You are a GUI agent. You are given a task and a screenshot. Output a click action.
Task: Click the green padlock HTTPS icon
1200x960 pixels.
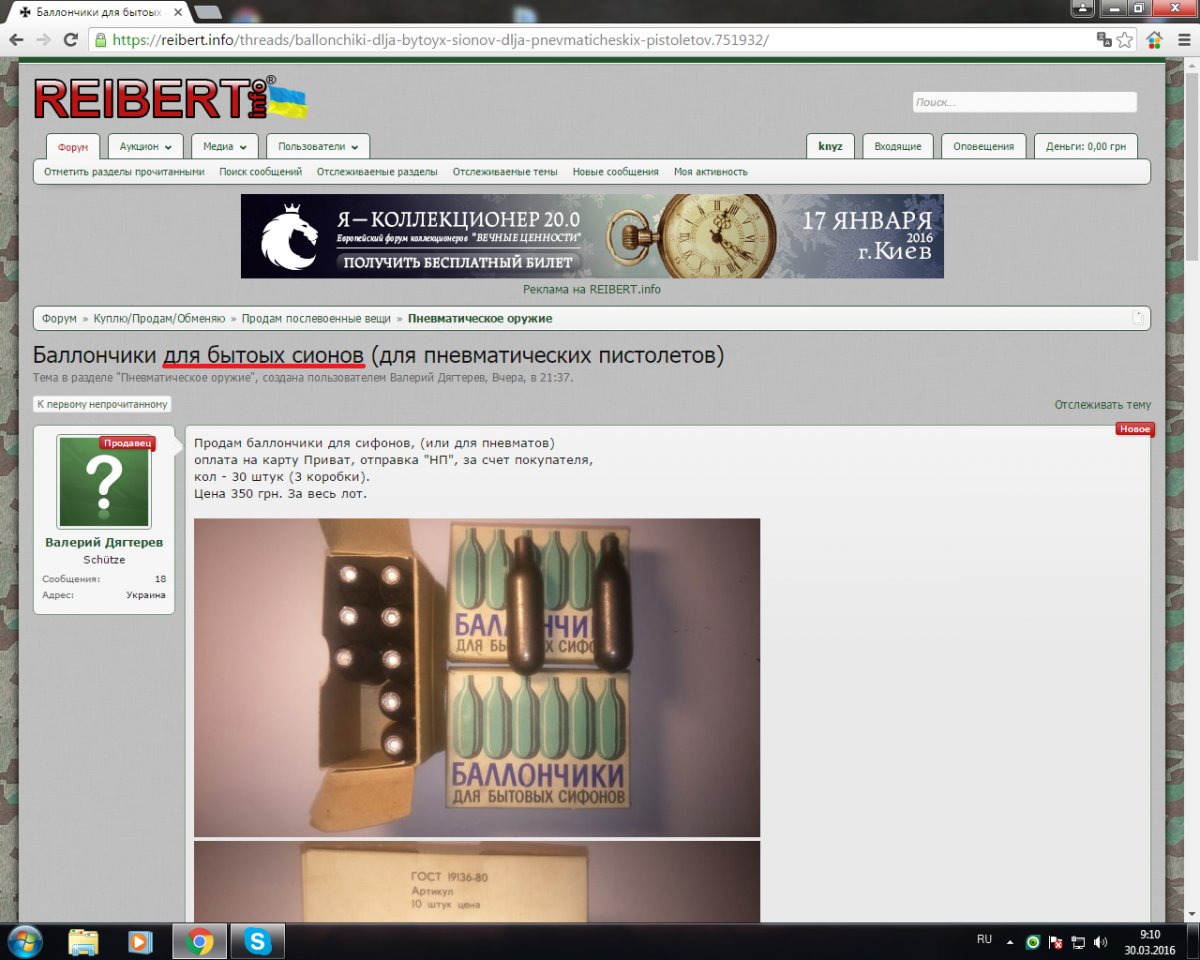click(99, 40)
